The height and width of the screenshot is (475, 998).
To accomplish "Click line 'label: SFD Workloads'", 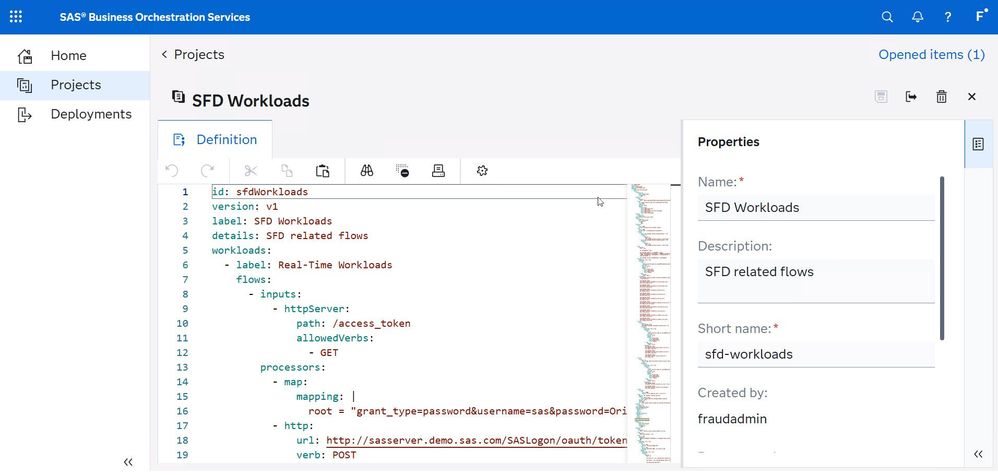I will click(x=272, y=221).
